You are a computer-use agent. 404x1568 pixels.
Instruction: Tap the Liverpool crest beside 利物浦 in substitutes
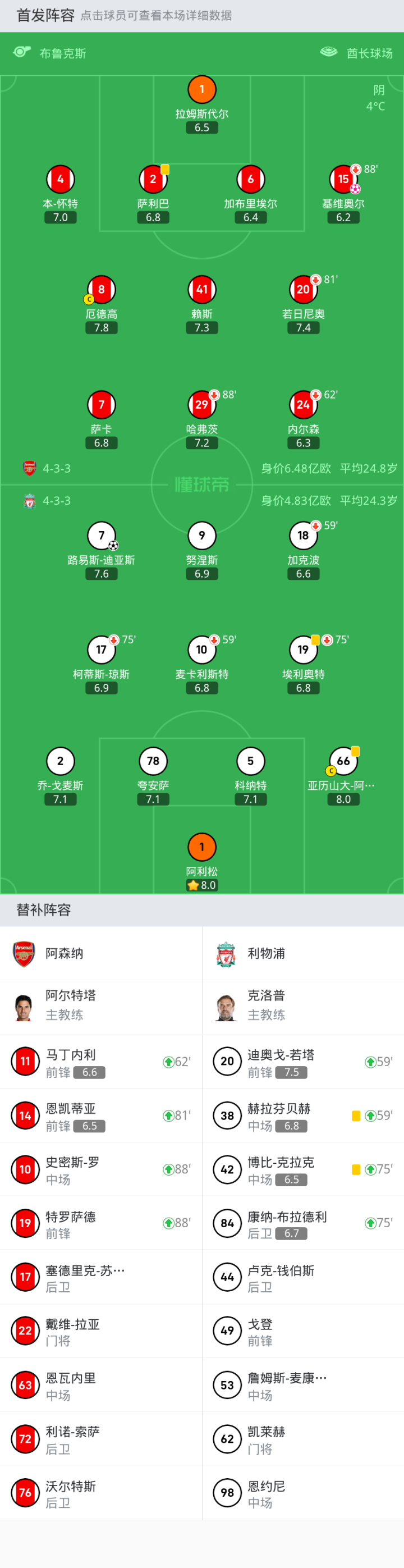tap(226, 953)
